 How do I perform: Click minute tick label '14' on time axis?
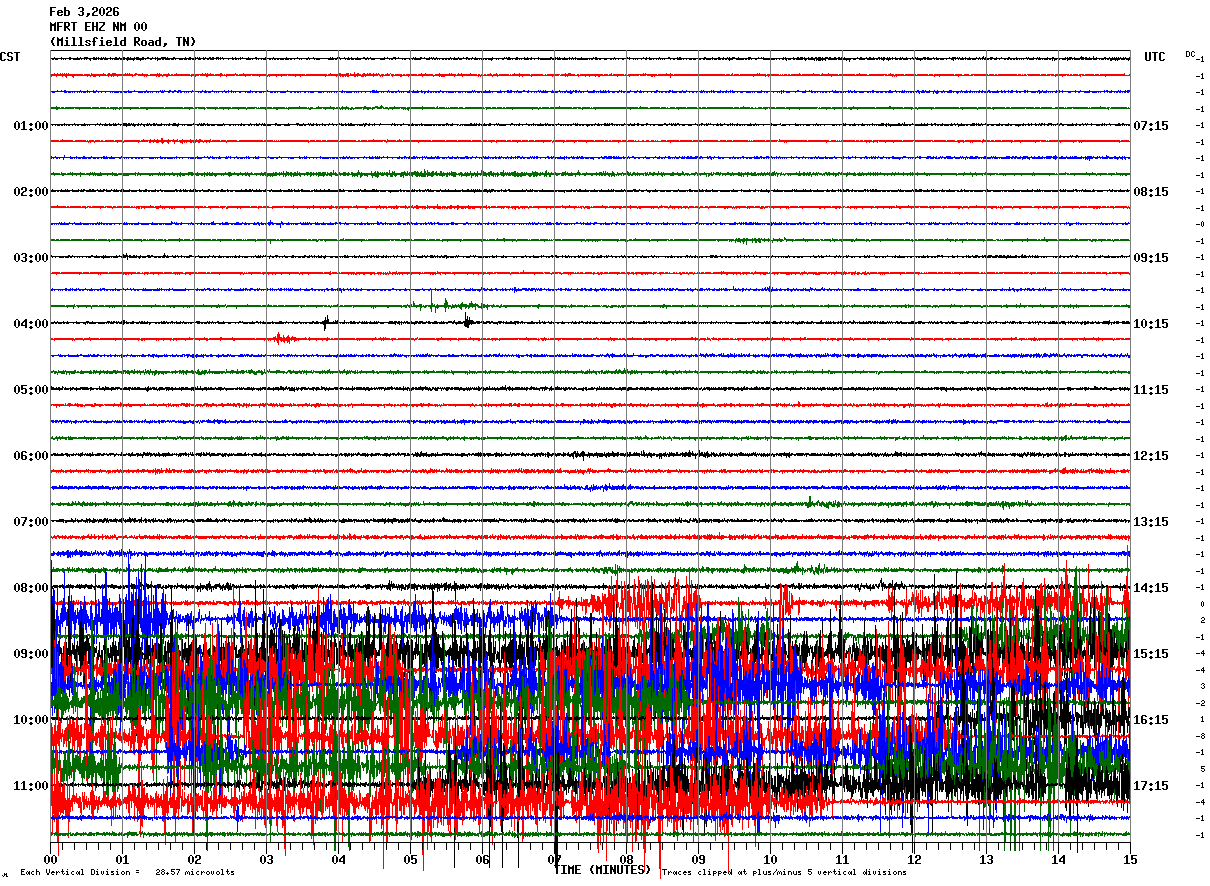click(x=1058, y=860)
